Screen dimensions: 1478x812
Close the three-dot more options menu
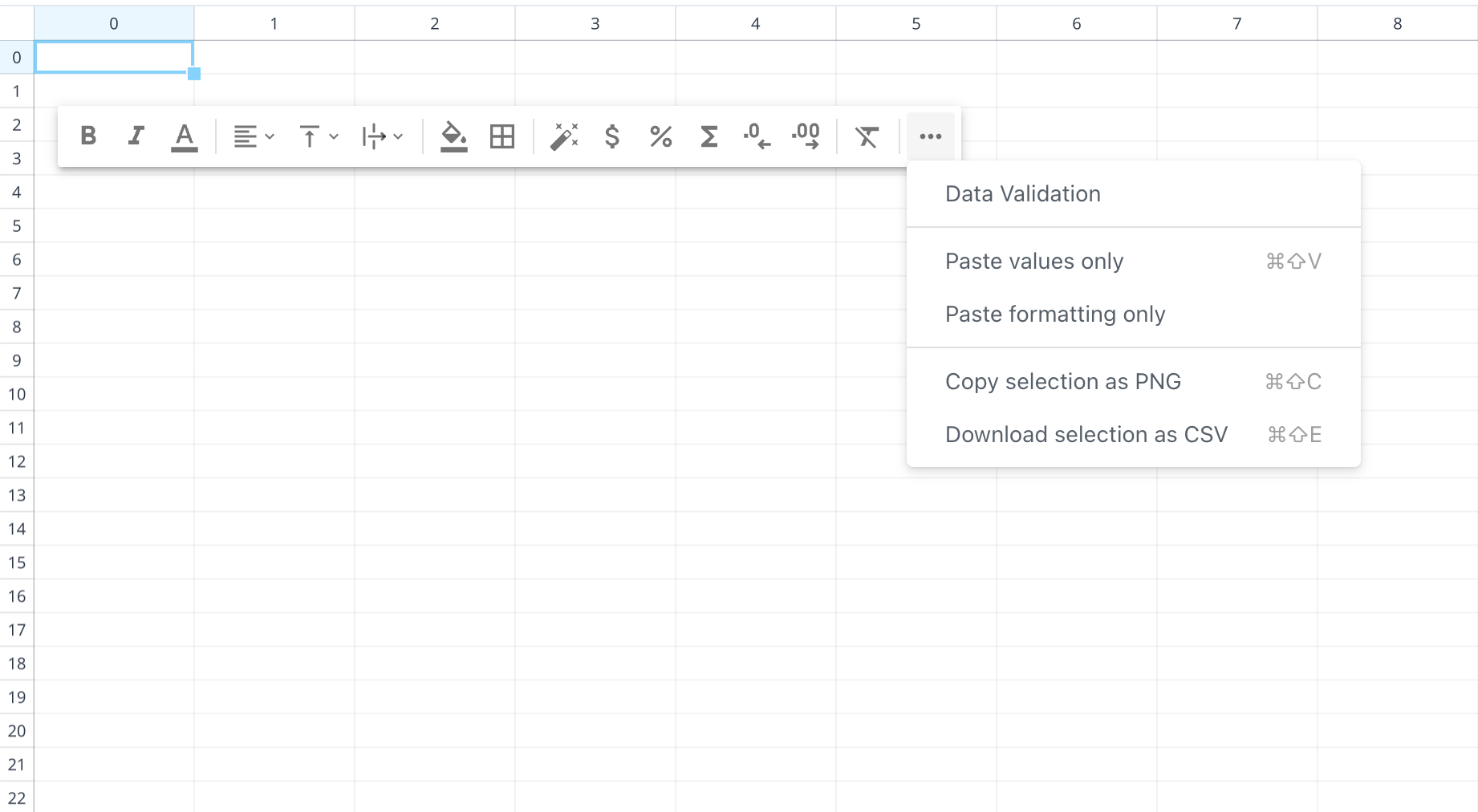[x=930, y=136]
